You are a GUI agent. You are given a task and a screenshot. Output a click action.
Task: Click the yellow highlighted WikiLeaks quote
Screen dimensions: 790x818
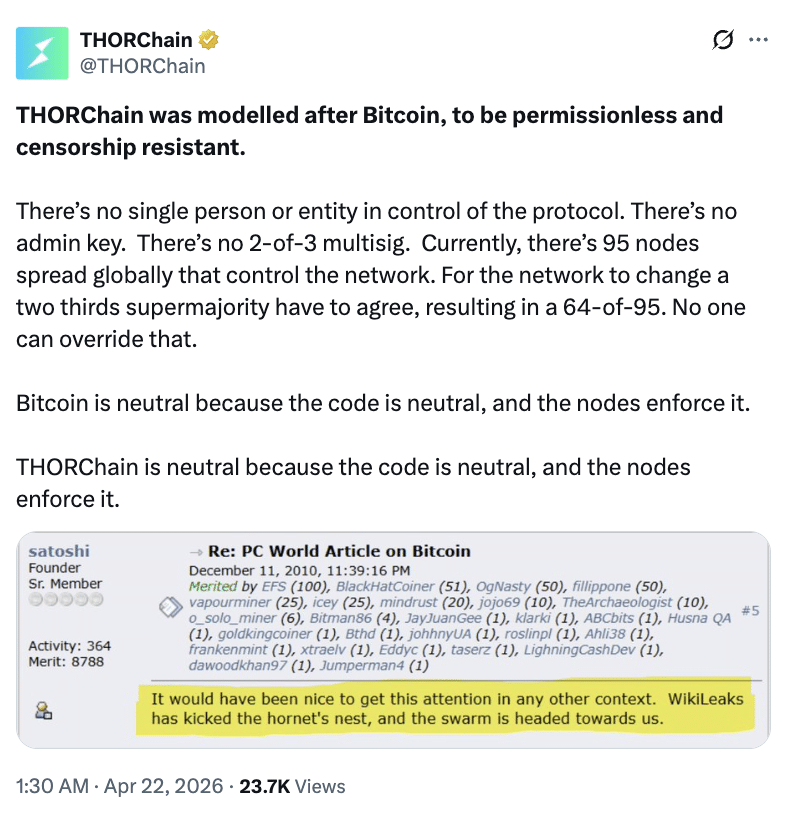point(447,708)
